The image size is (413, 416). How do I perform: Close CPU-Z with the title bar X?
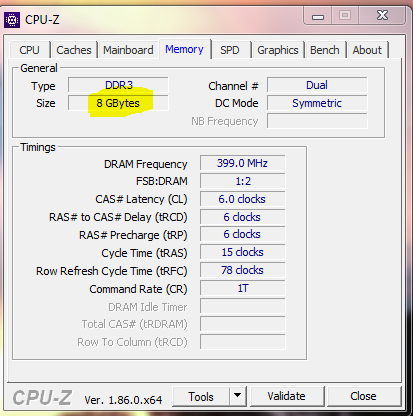click(x=382, y=15)
